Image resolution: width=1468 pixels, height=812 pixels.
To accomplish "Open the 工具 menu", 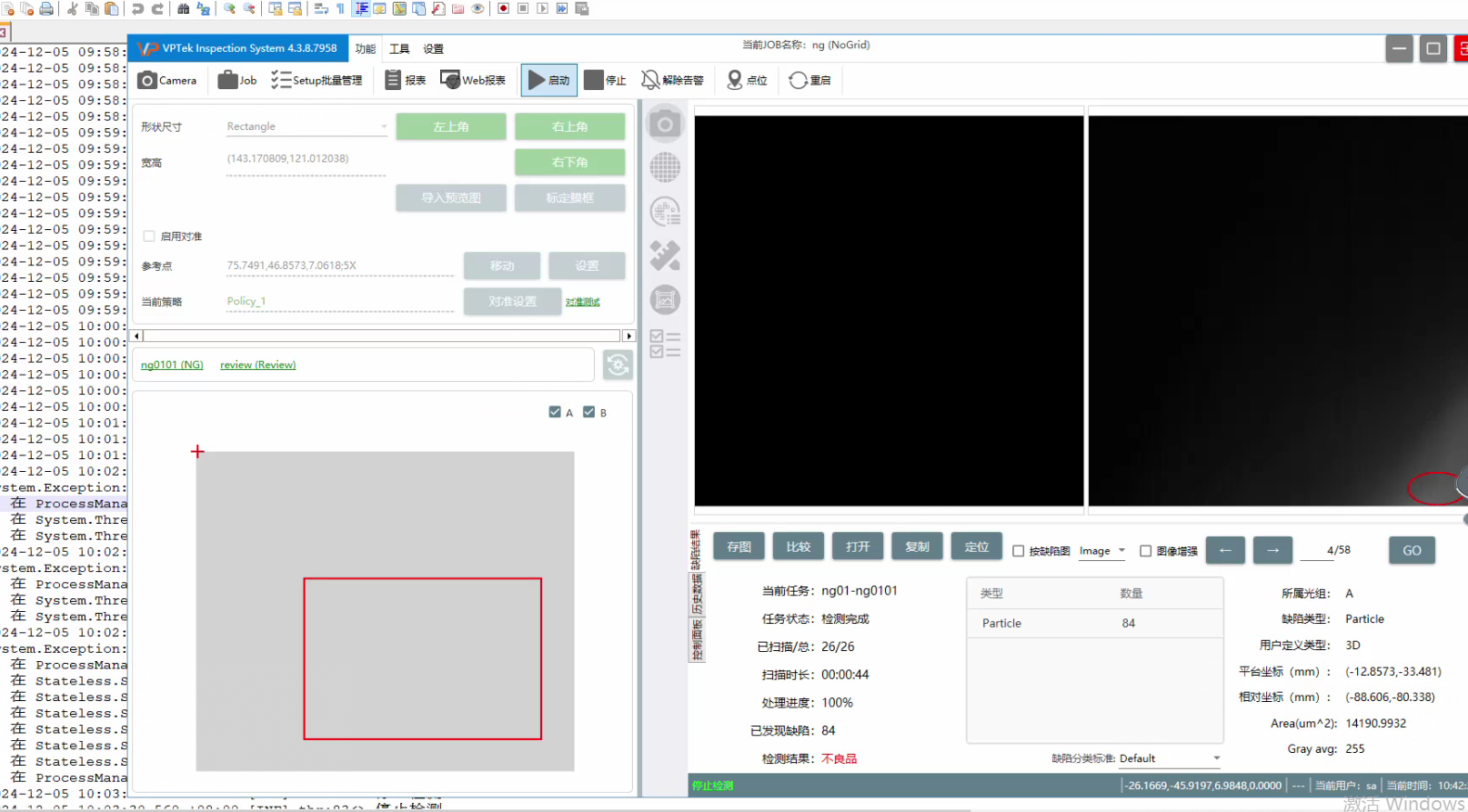I will (x=399, y=49).
